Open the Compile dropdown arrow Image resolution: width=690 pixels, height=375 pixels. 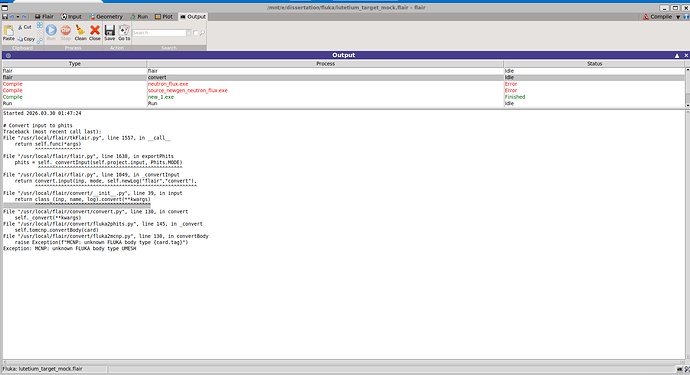[x=678, y=17]
